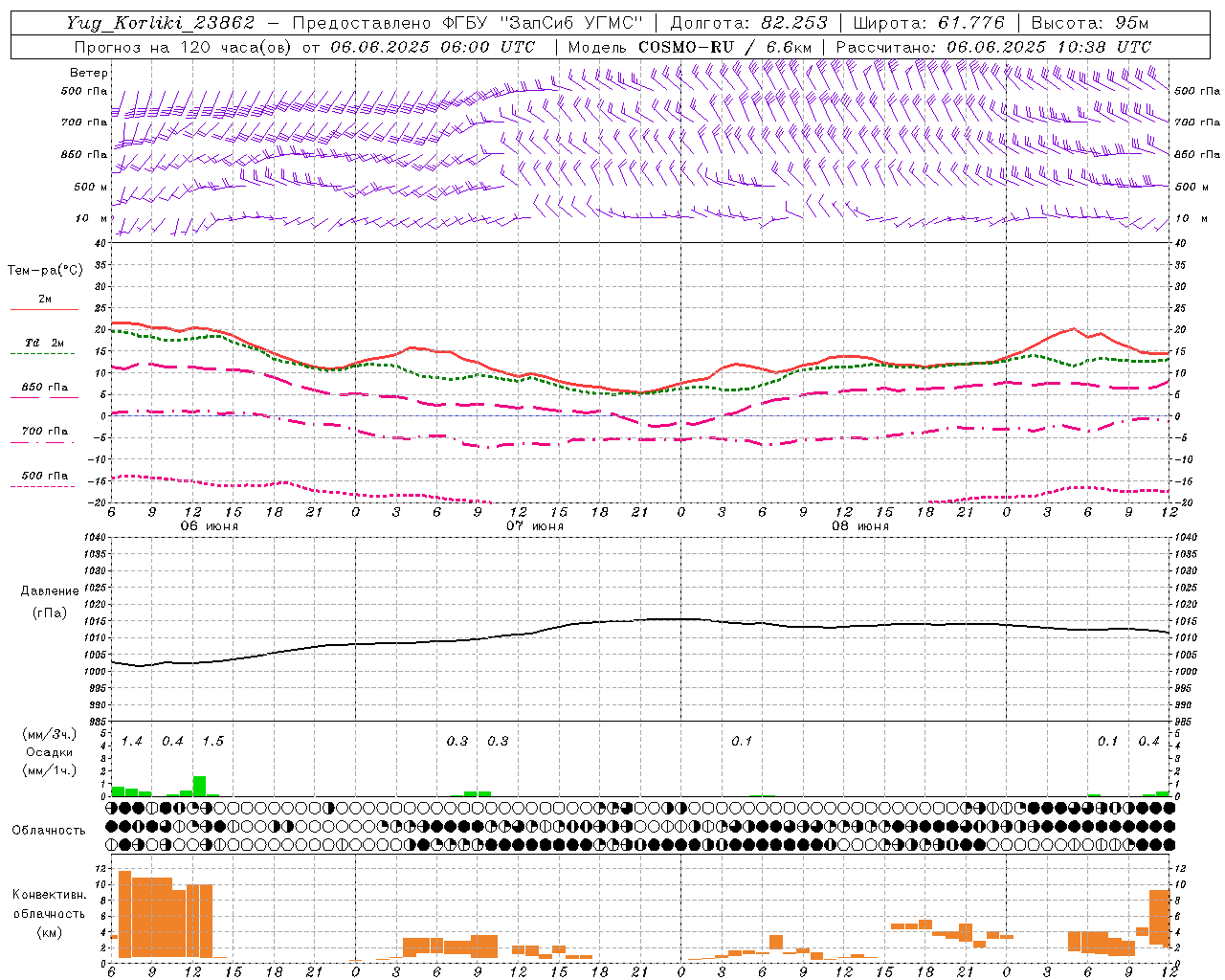The height and width of the screenshot is (980, 1225).
Task: Click the Ветер wind panel label
Action: 88,73
